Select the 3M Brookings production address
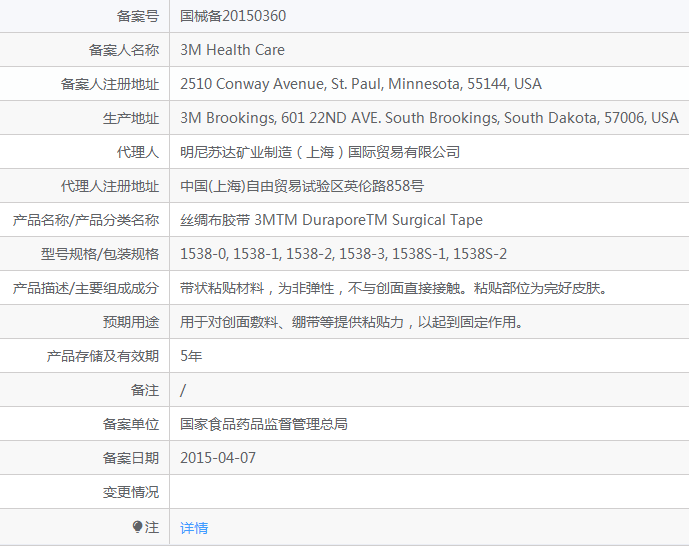The image size is (689, 546). coord(429,118)
